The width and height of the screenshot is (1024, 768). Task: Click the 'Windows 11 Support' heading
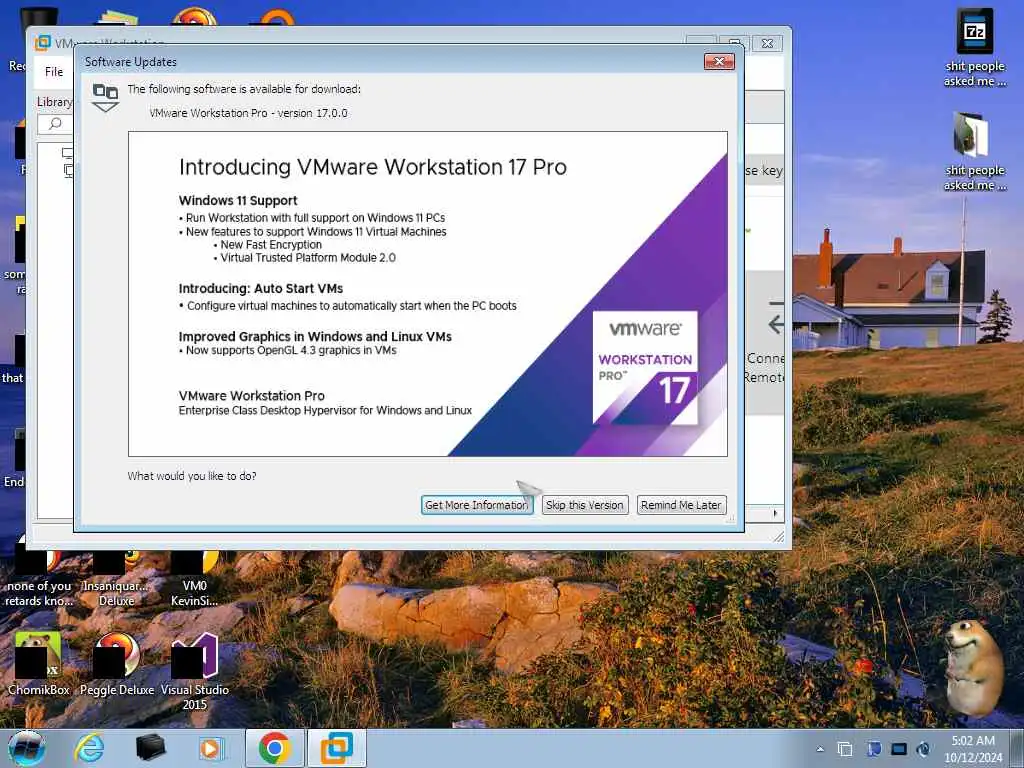(x=238, y=200)
